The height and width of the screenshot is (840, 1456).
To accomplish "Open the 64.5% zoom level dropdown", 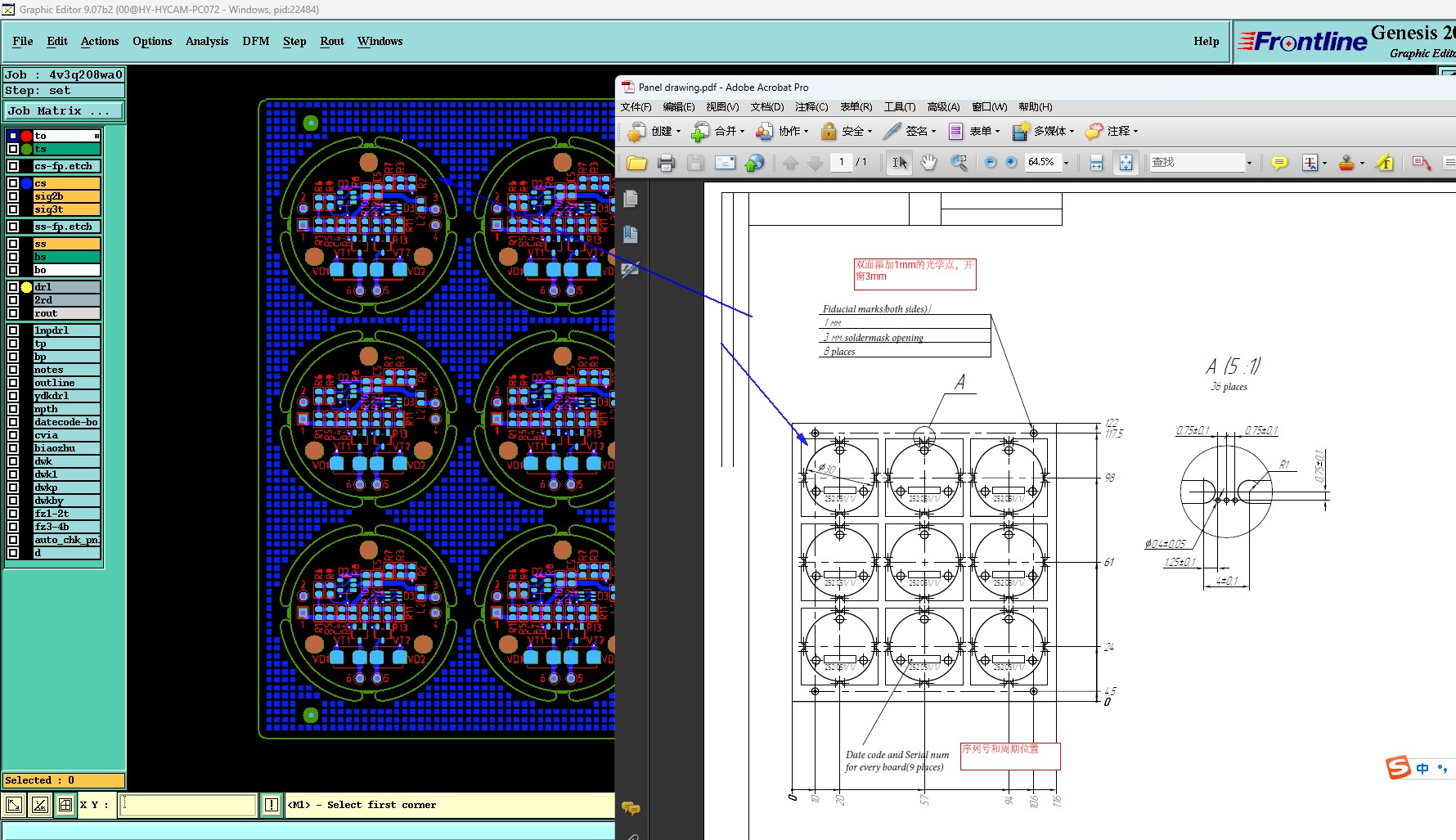I will coord(1066,163).
